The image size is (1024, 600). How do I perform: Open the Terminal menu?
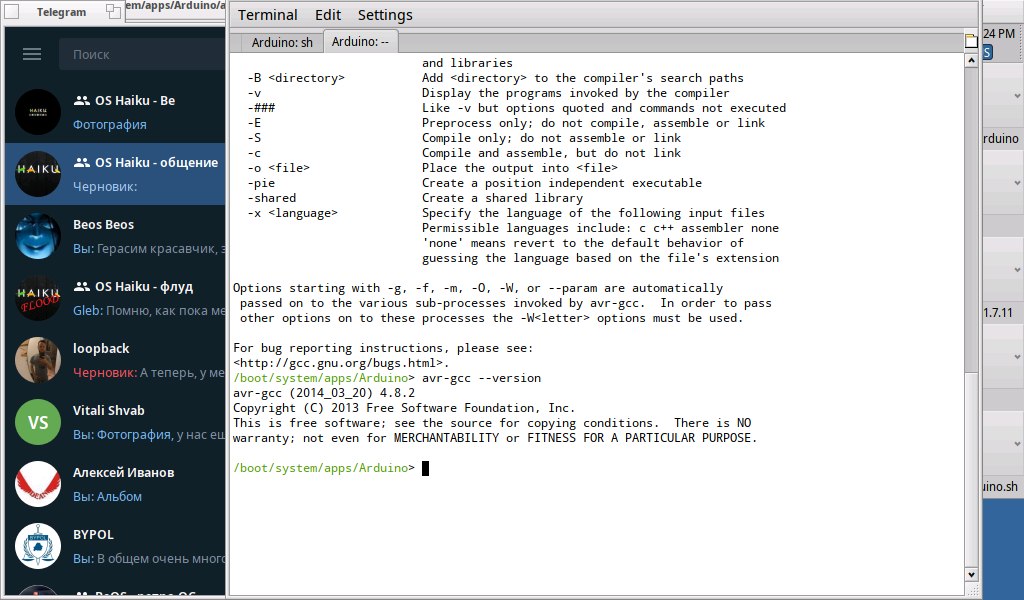[x=267, y=15]
